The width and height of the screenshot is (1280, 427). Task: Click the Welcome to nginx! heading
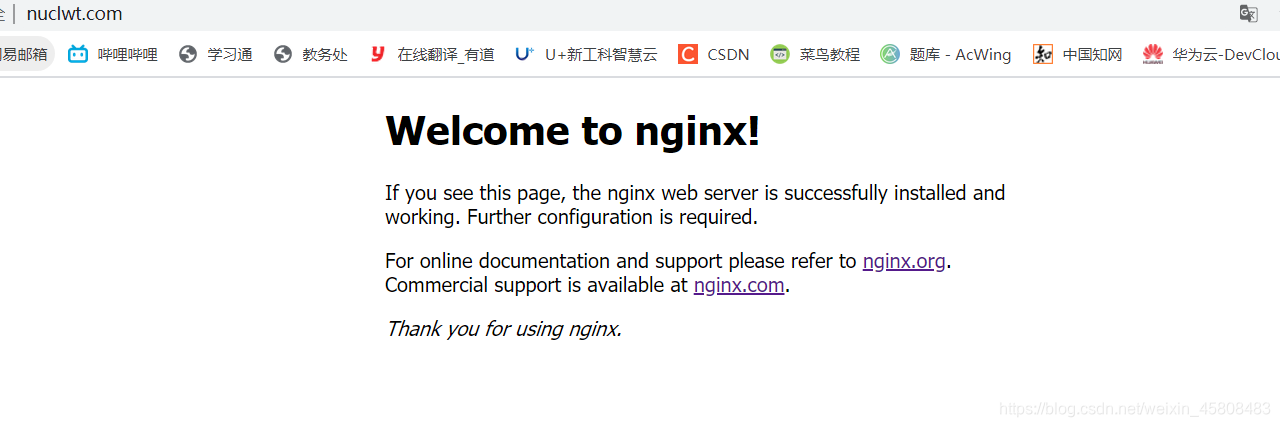tap(573, 130)
